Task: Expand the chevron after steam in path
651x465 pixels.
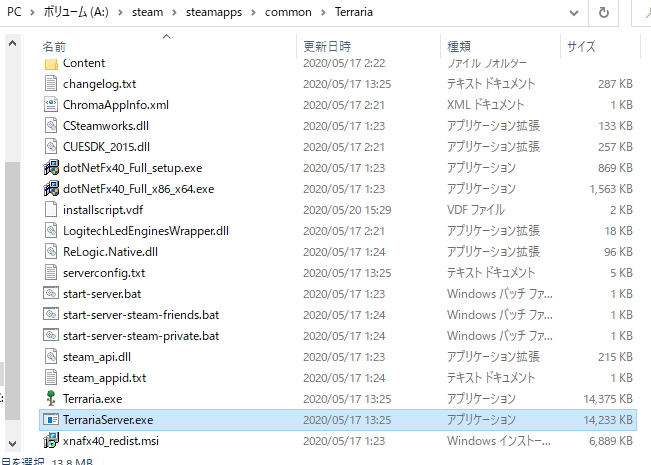Action: click(174, 12)
